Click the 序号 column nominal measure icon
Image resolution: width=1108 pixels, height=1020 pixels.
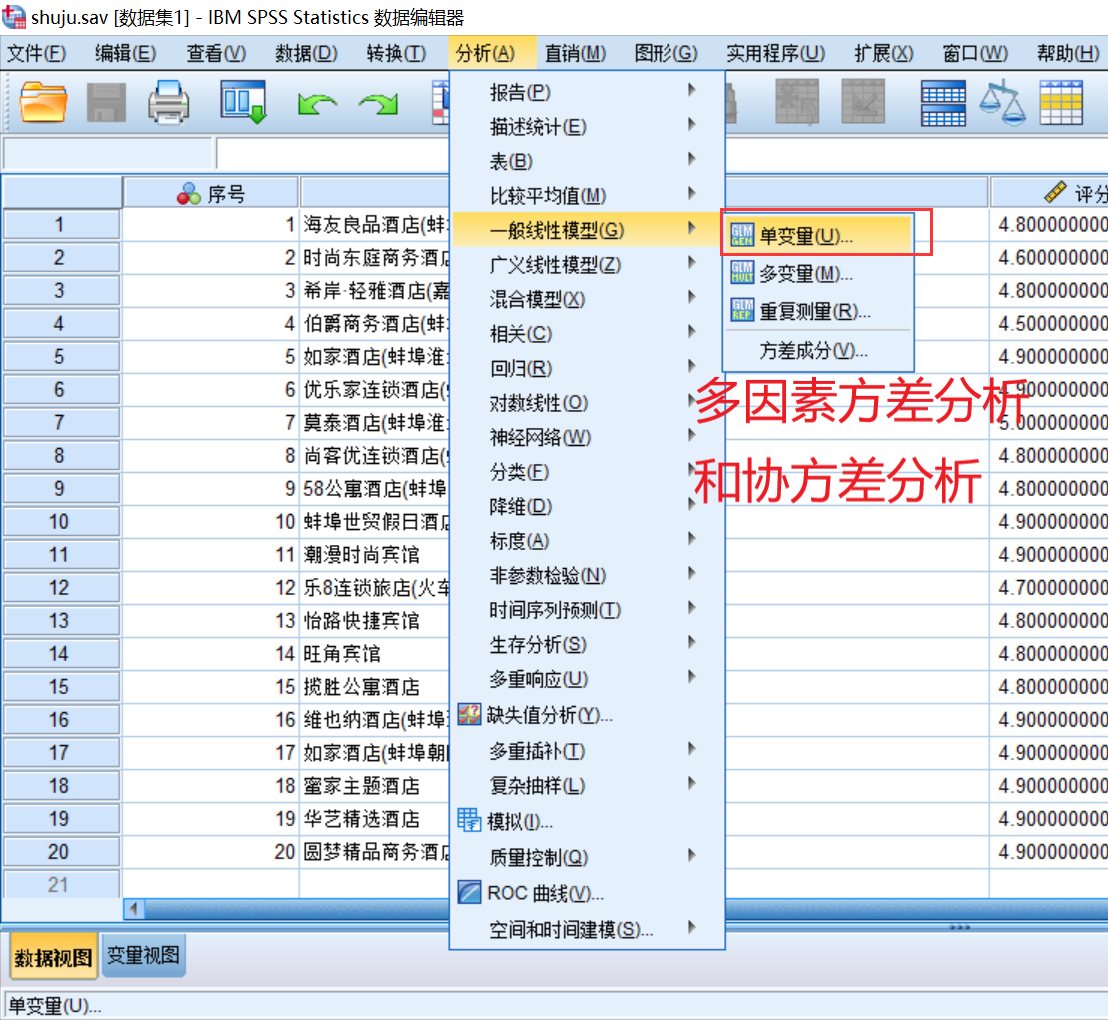tap(189, 193)
